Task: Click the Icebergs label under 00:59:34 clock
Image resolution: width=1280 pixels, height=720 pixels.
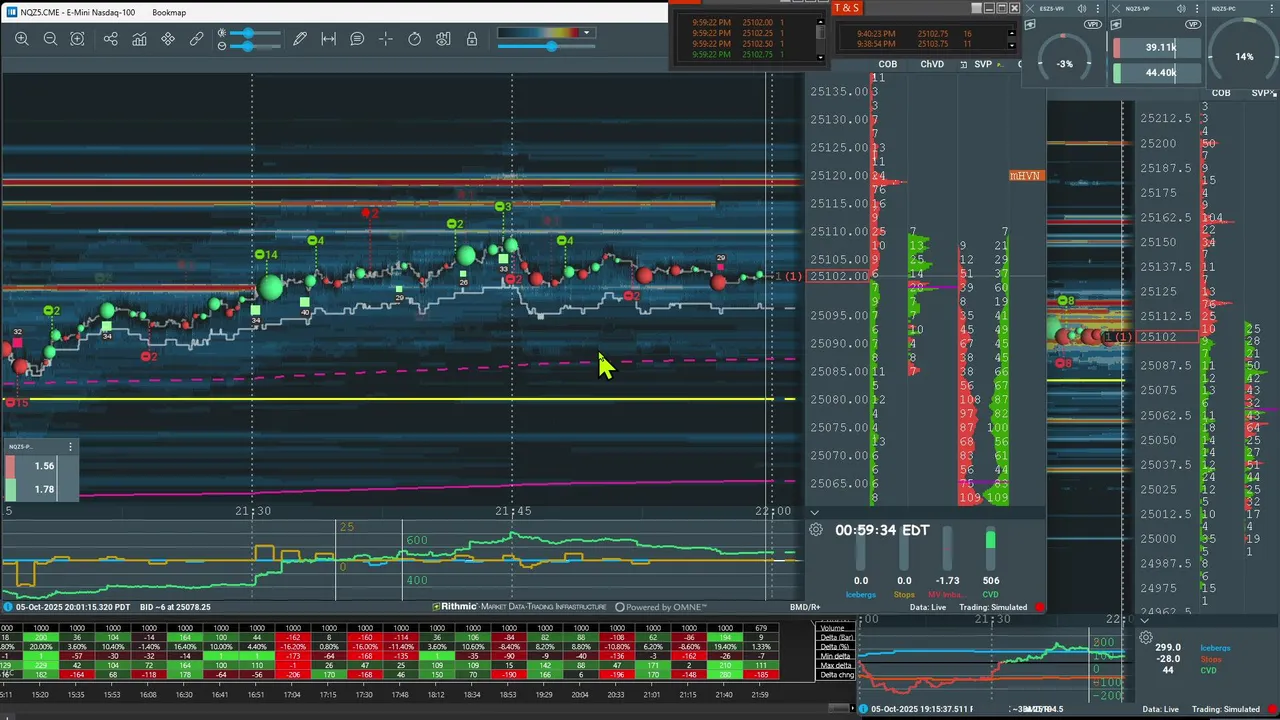Action: pyautogui.click(x=861, y=594)
